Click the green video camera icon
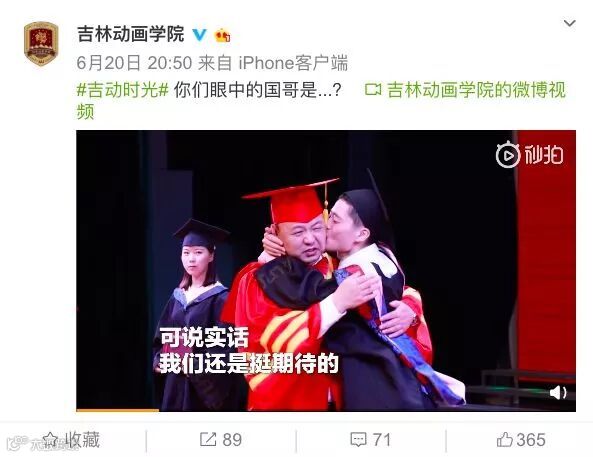Image resolution: width=593 pixels, height=457 pixels. pos(373,90)
